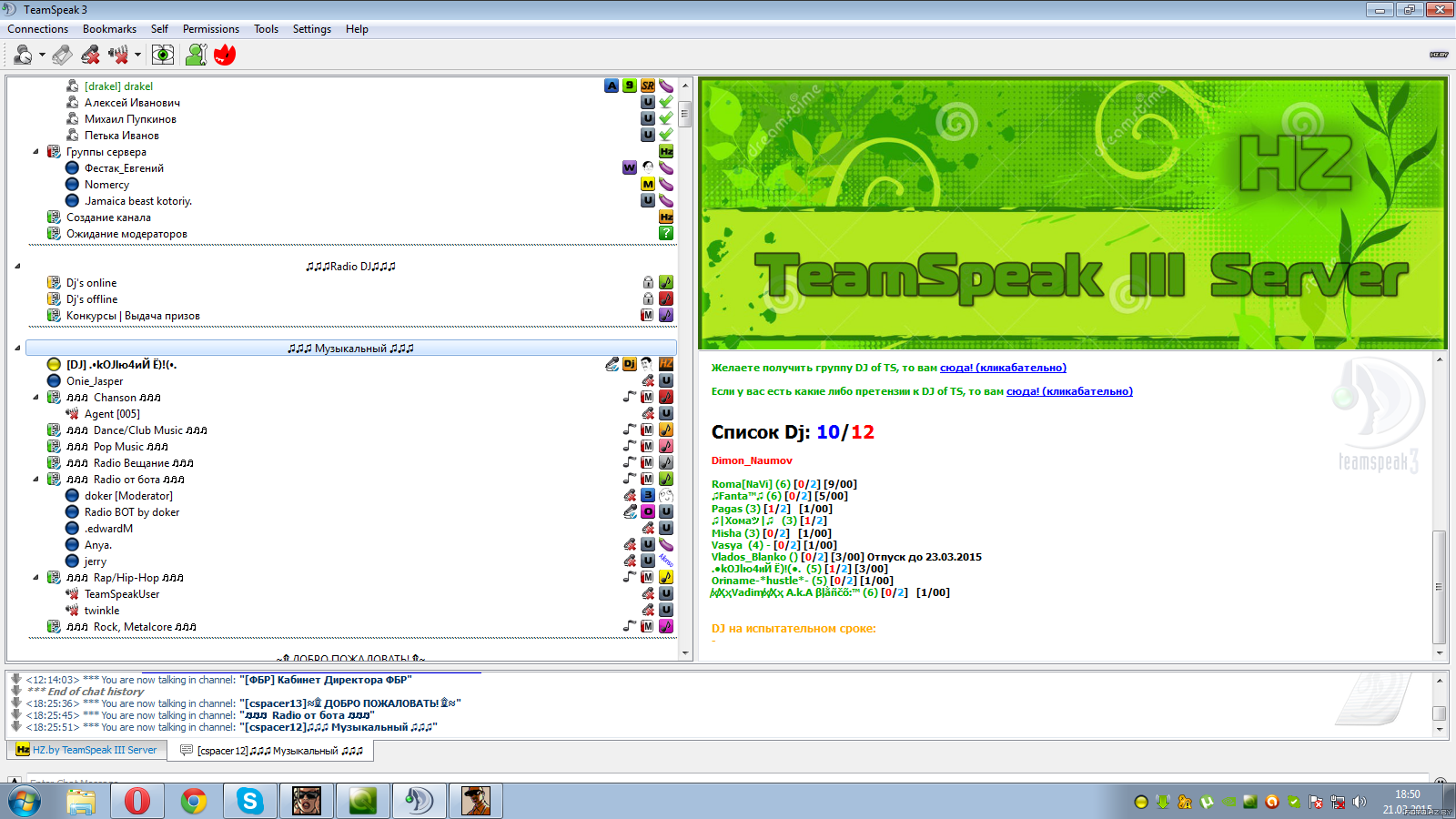Viewport: 1456px width, 819px height.
Task: Click the Hz icon on Создание канала row
Action: pos(666,217)
